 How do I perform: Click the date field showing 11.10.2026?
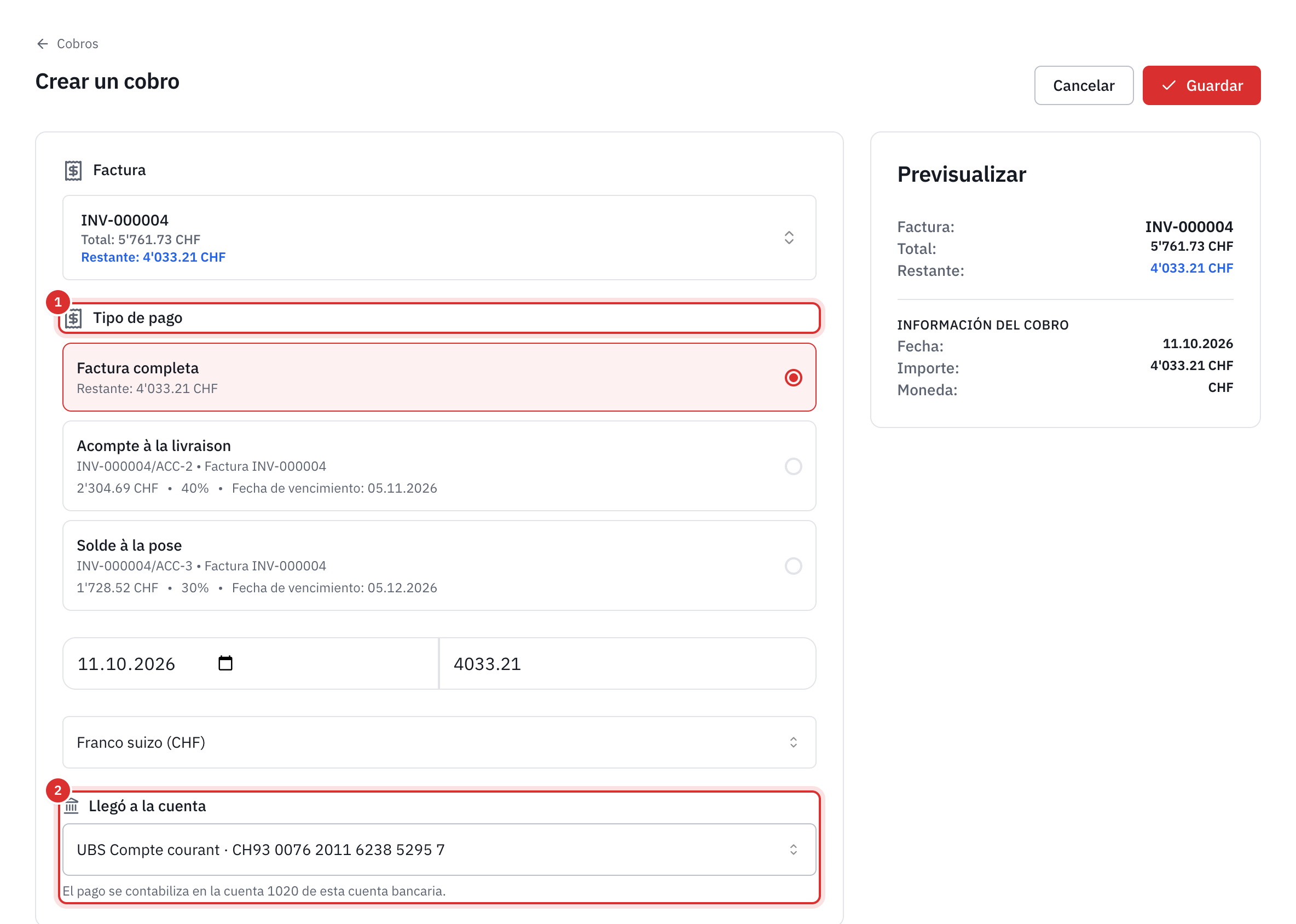point(250,663)
